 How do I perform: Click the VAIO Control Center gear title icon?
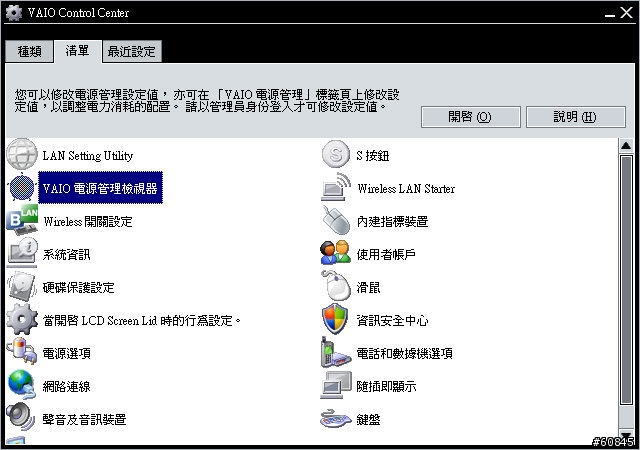pos(14,13)
